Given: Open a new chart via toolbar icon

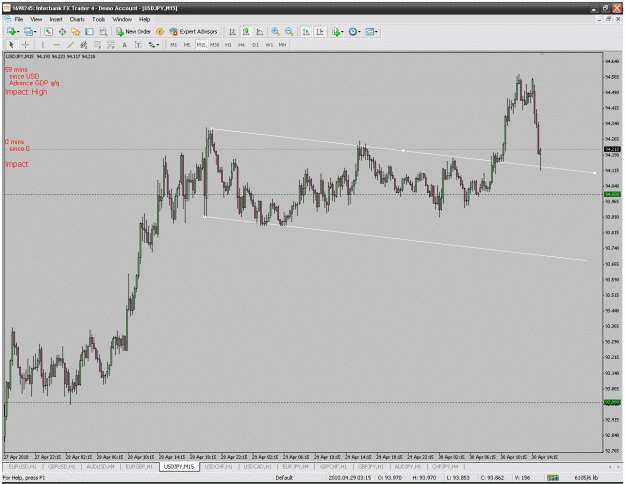Looking at the screenshot, I should pyautogui.click(x=12, y=31).
